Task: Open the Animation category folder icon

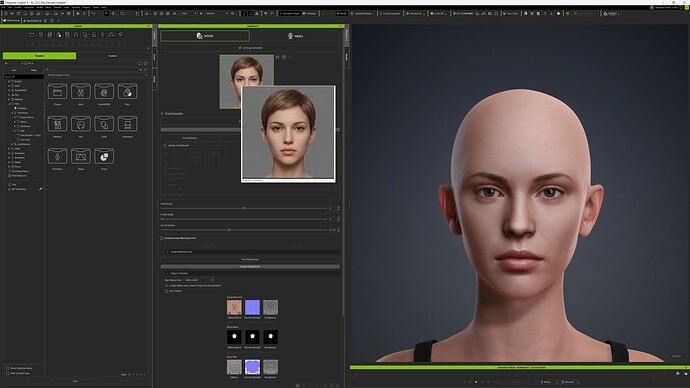Action: [57, 156]
